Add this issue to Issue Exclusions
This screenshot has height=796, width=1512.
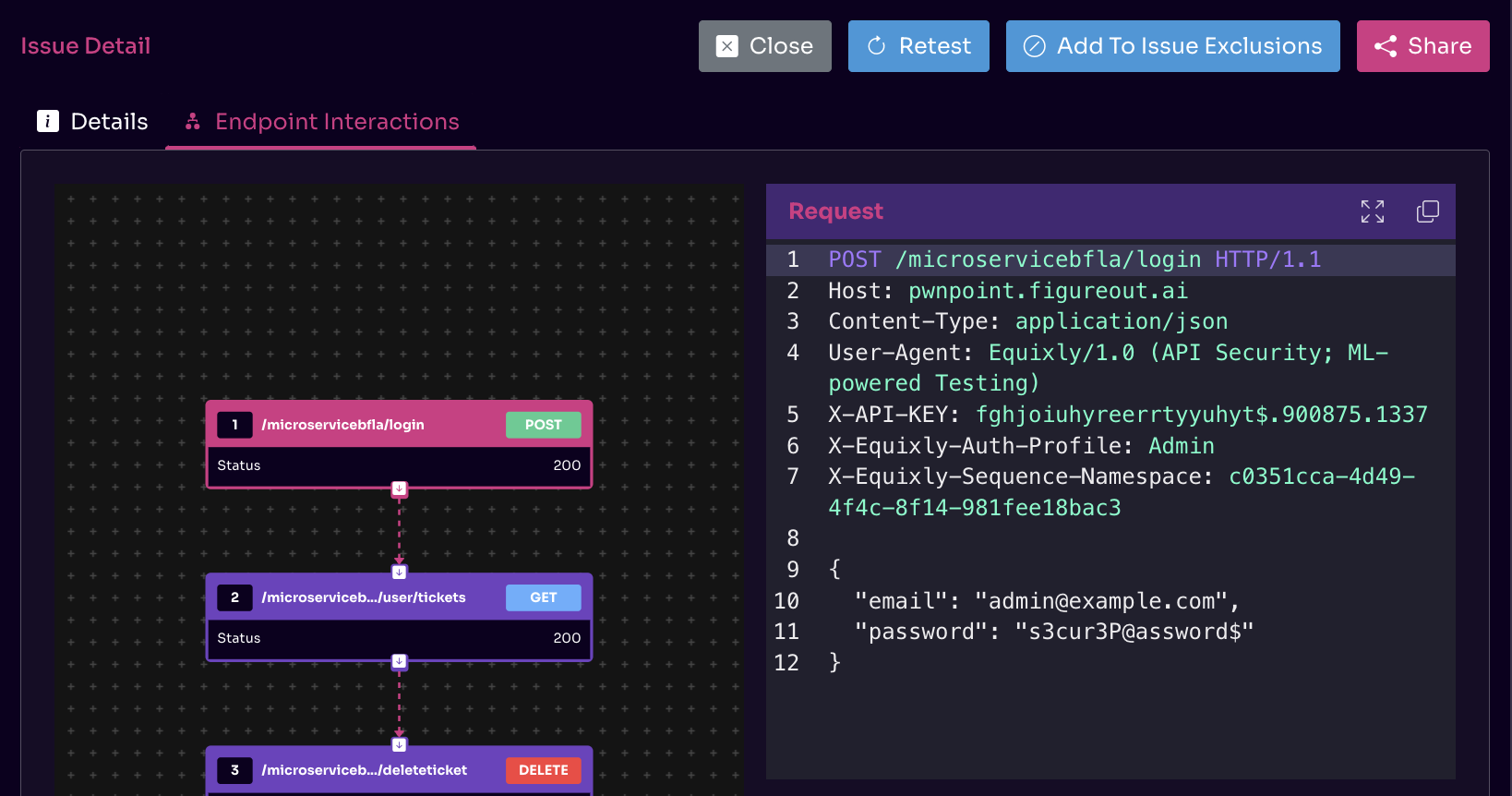(x=1172, y=46)
